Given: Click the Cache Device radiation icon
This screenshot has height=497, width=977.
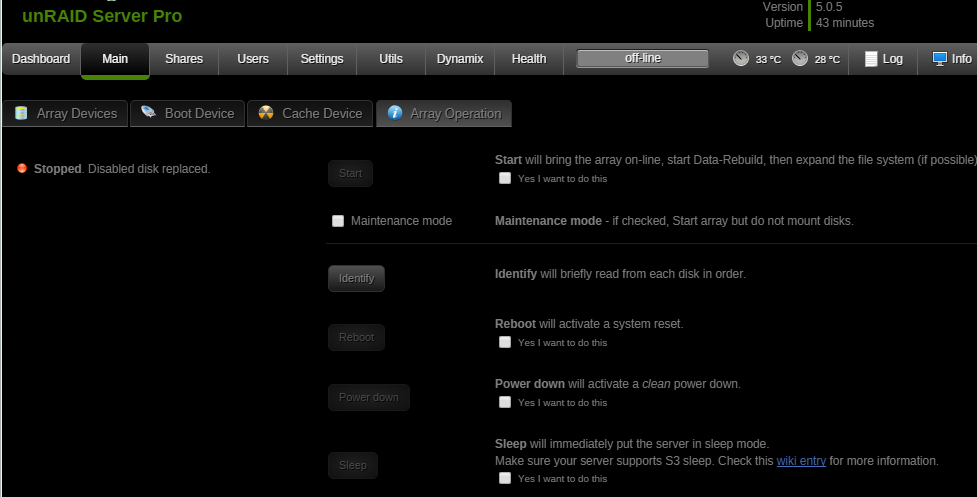Looking at the screenshot, I should point(266,113).
